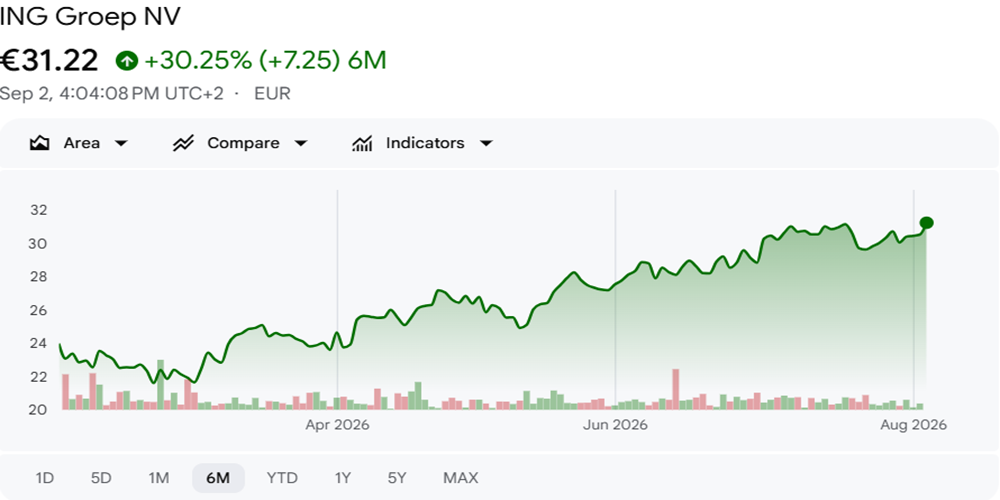Viewport: 1000px width, 500px height.
Task: Select the active 6M range tab
Action: (218, 478)
